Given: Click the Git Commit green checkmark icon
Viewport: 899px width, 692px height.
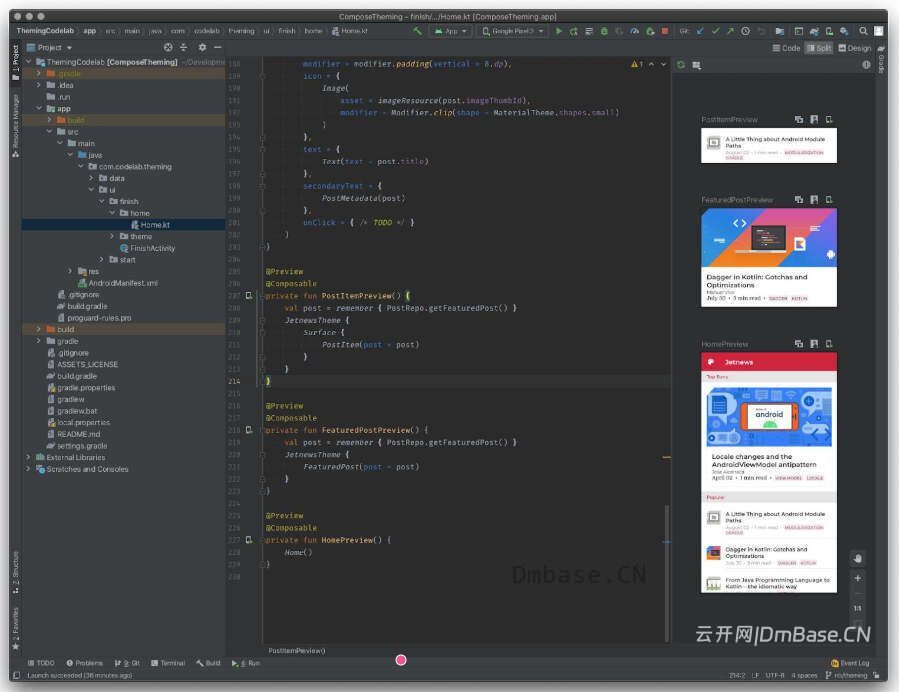Looking at the screenshot, I should click(715, 31).
